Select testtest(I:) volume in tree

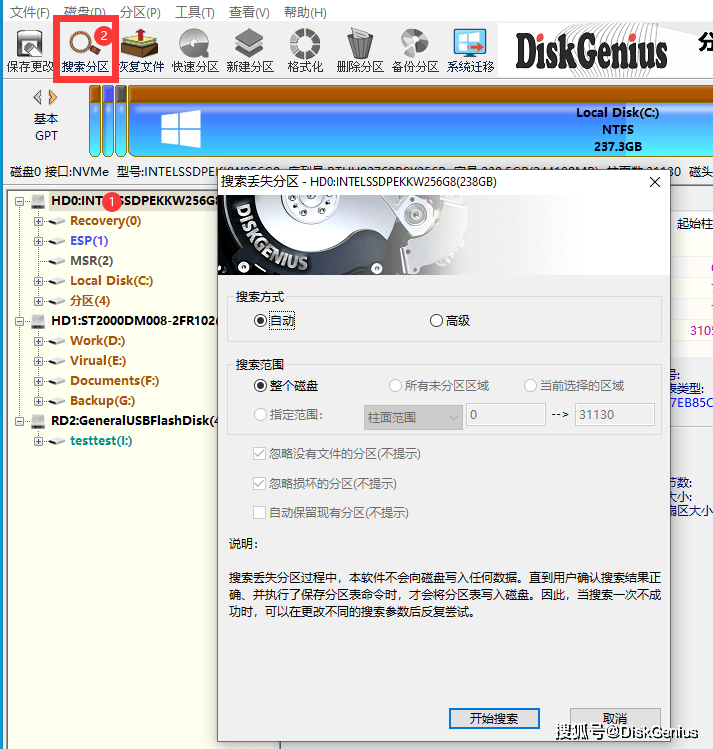point(101,441)
